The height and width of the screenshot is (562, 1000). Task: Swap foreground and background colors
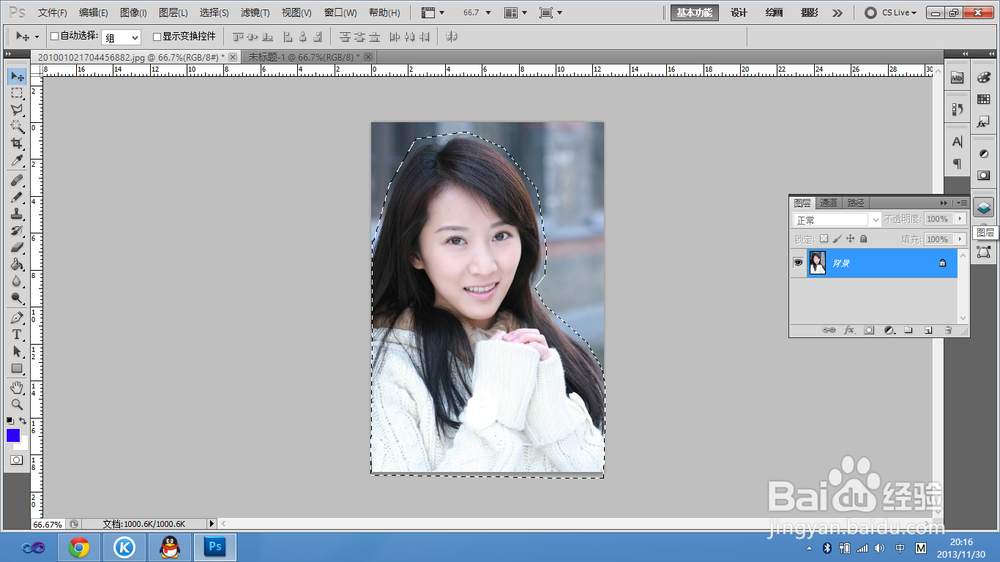point(23,421)
